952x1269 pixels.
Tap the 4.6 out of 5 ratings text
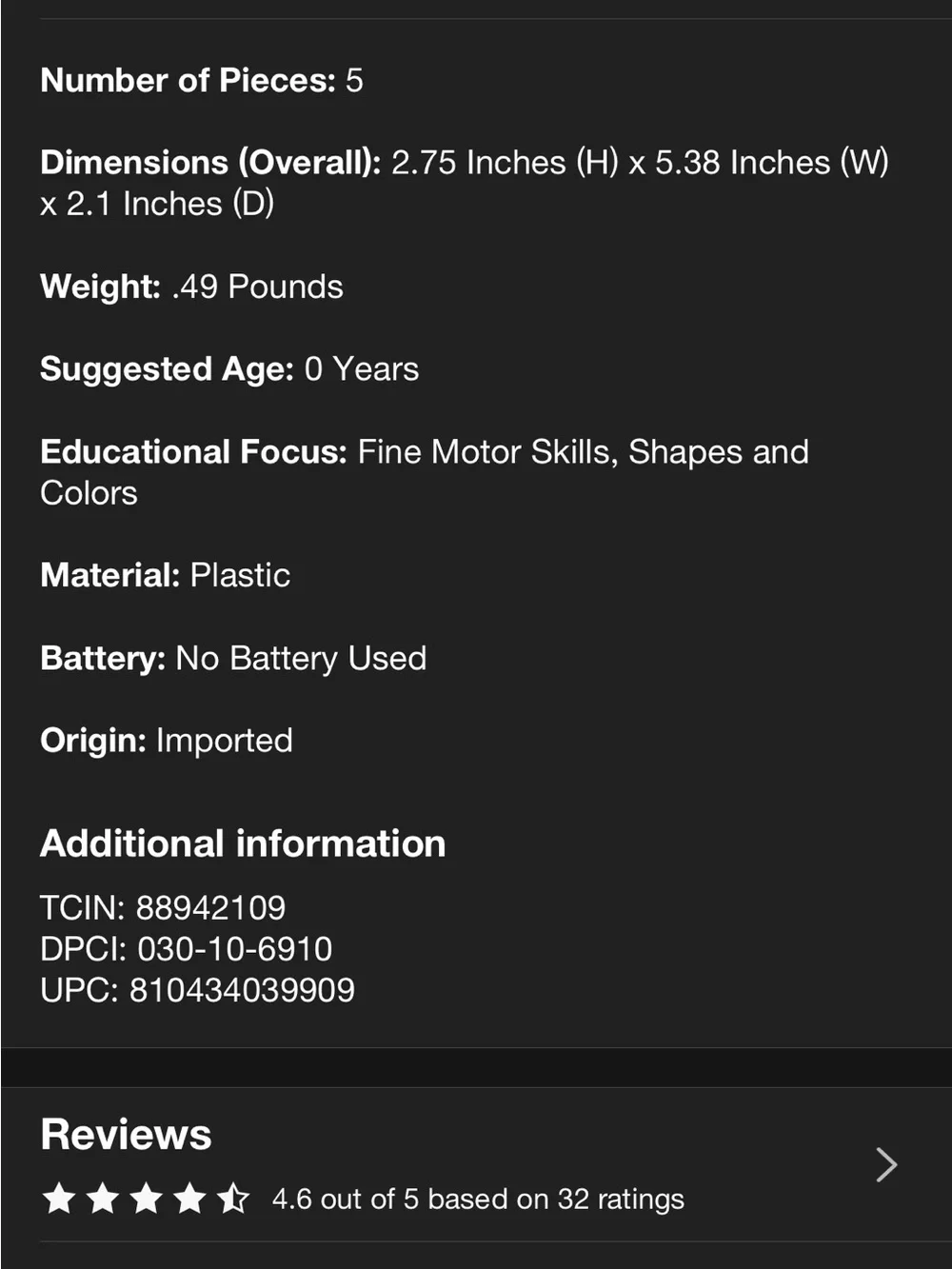(478, 1199)
